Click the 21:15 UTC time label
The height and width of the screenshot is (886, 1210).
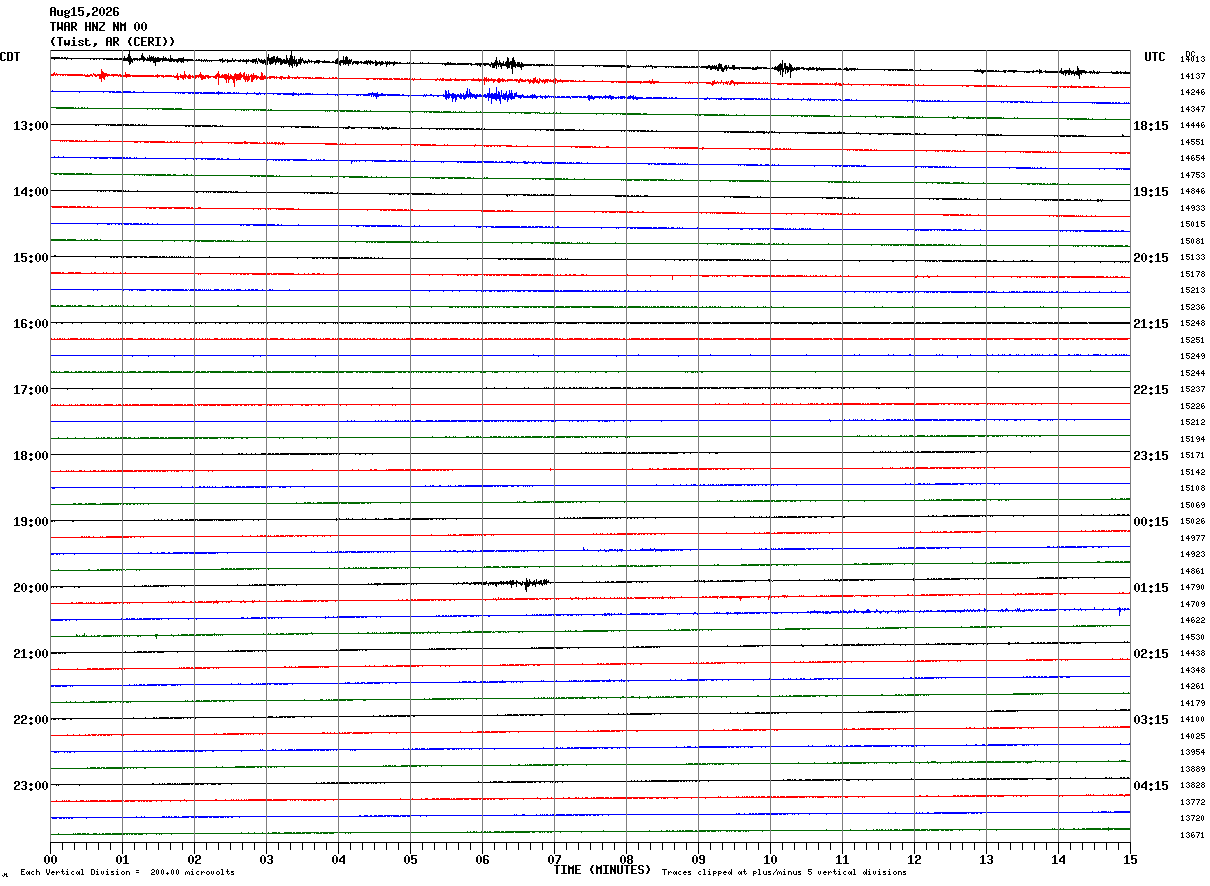click(x=1151, y=324)
